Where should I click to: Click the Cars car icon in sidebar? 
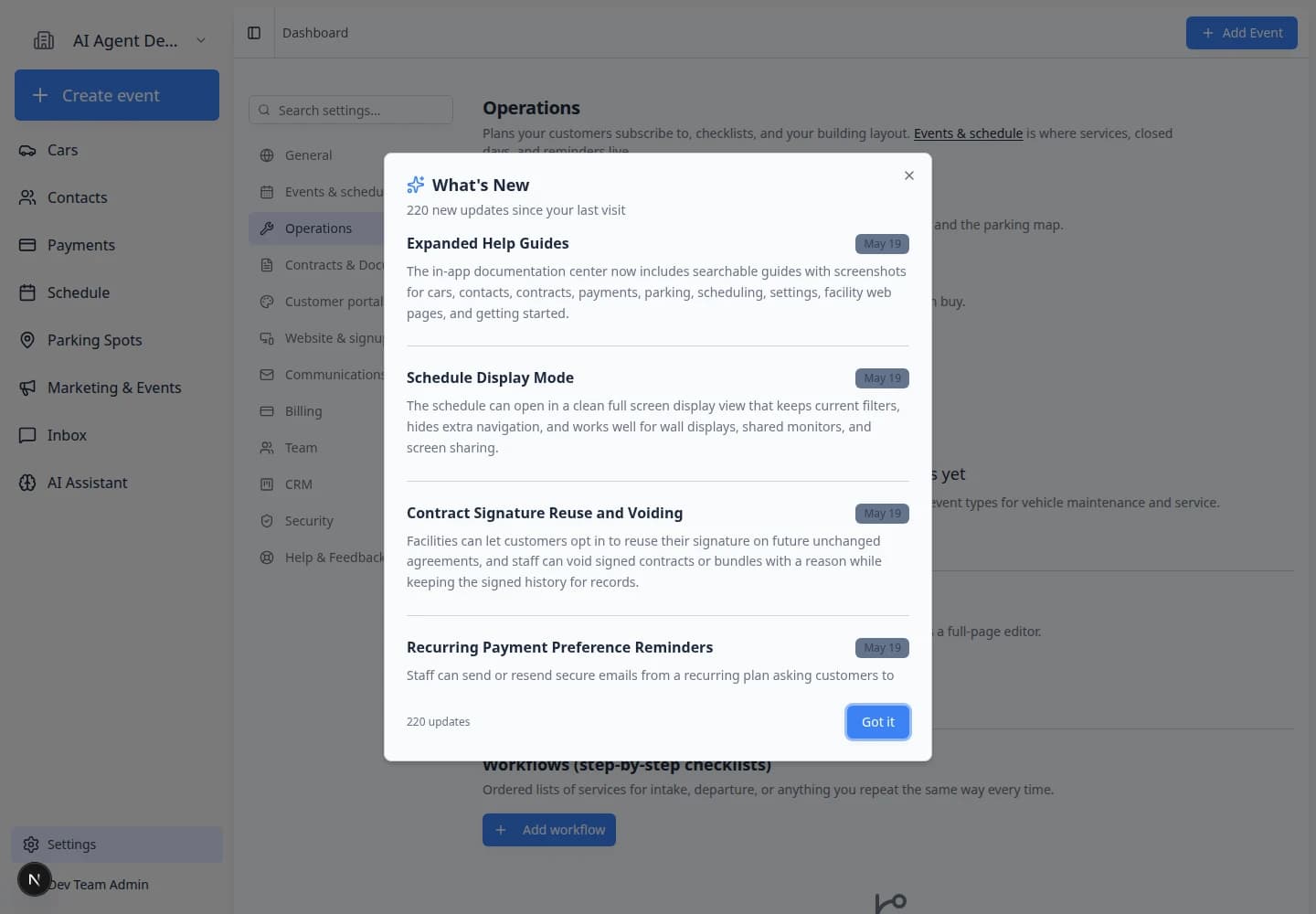pyautogui.click(x=27, y=150)
